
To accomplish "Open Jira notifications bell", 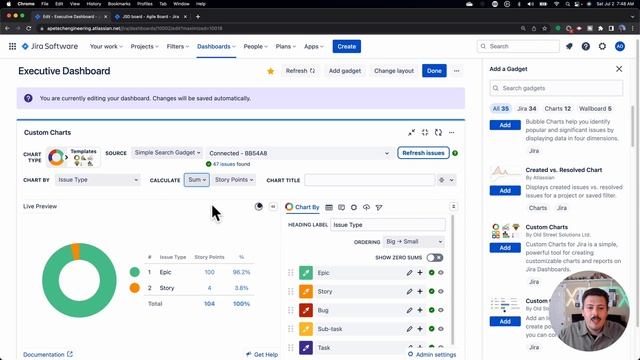I will pos(569,47).
